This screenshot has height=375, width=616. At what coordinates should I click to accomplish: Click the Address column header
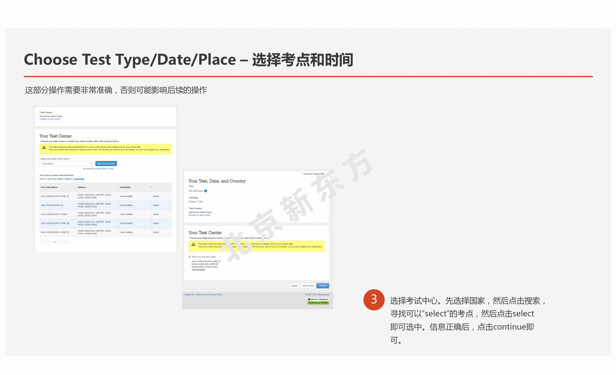tap(82, 187)
